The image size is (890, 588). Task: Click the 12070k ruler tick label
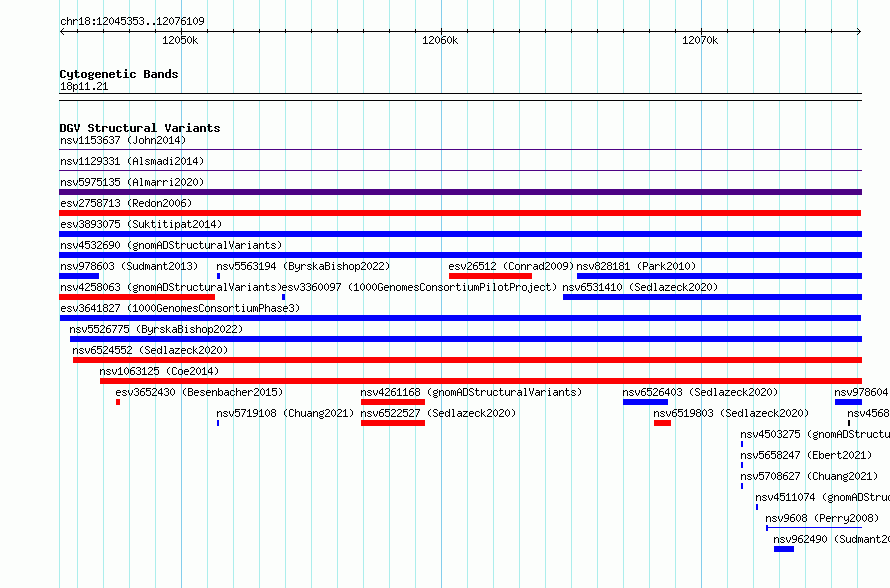pyautogui.click(x=700, y=40)
